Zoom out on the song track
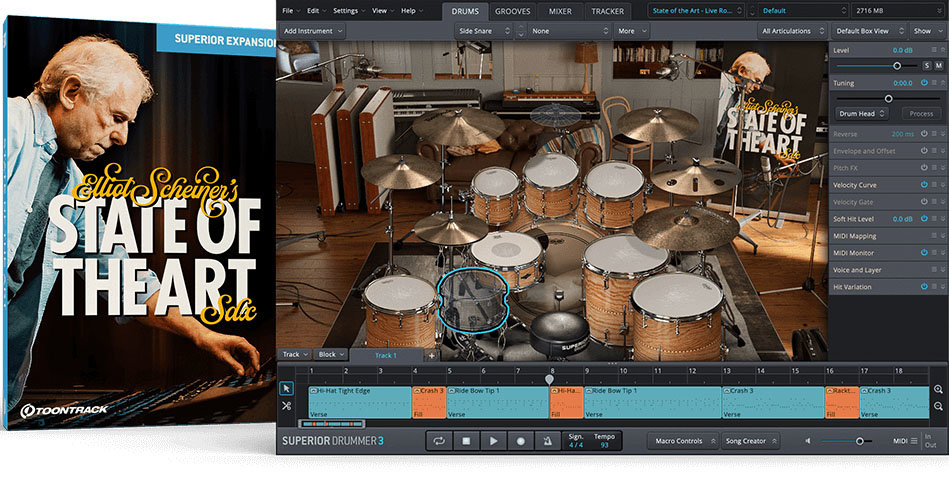The width and height of the screenshot is (949, 487). pos(938,407)
